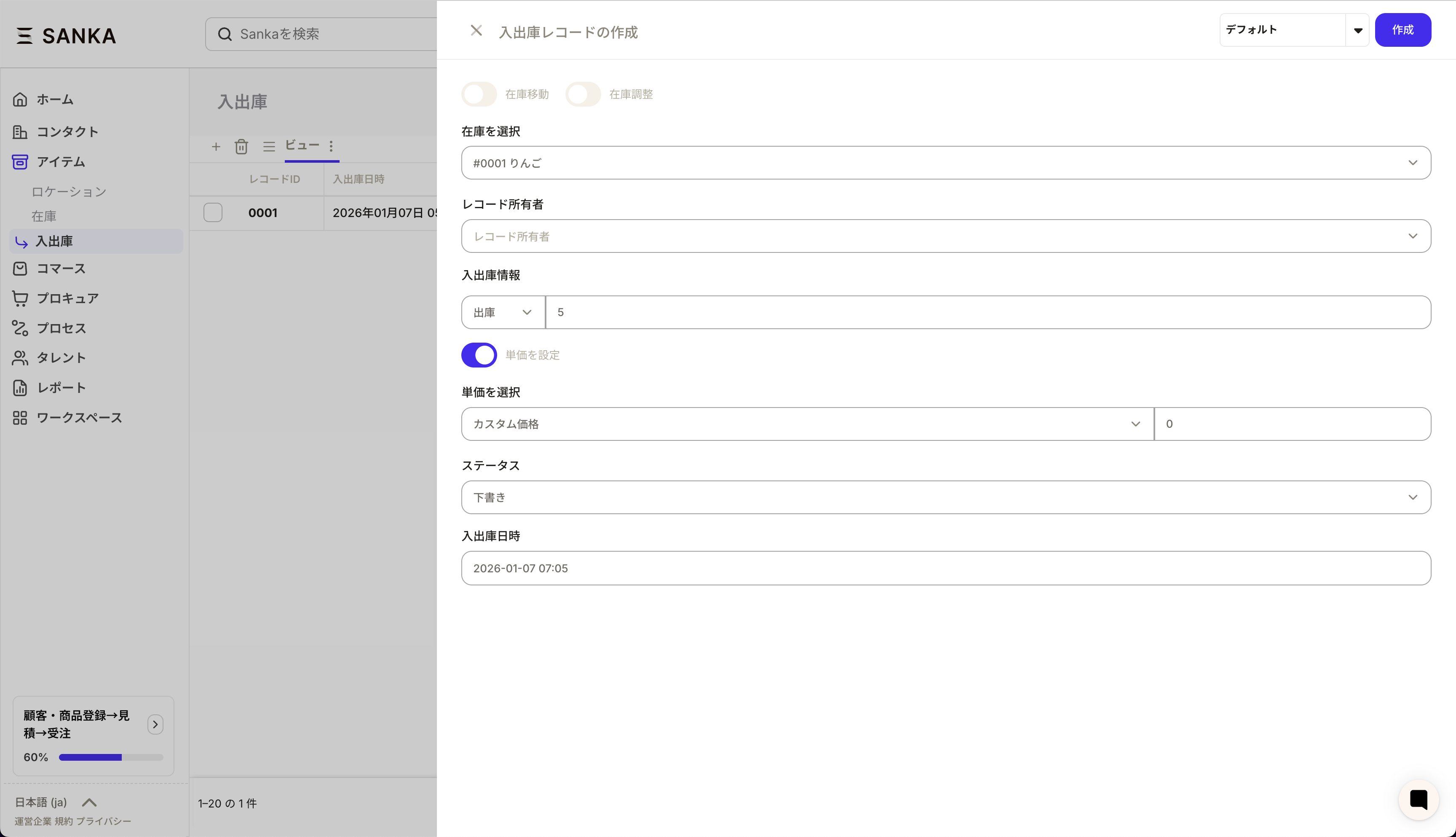
Task: Turn off the 単価を設定 switch
Action: [x=479, y=355]
